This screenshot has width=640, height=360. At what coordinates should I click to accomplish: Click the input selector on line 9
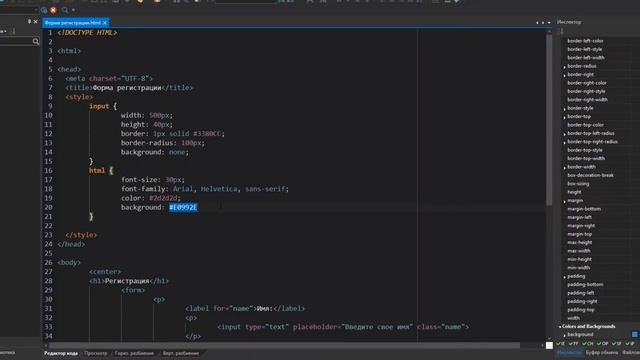(x=99, y=106)
